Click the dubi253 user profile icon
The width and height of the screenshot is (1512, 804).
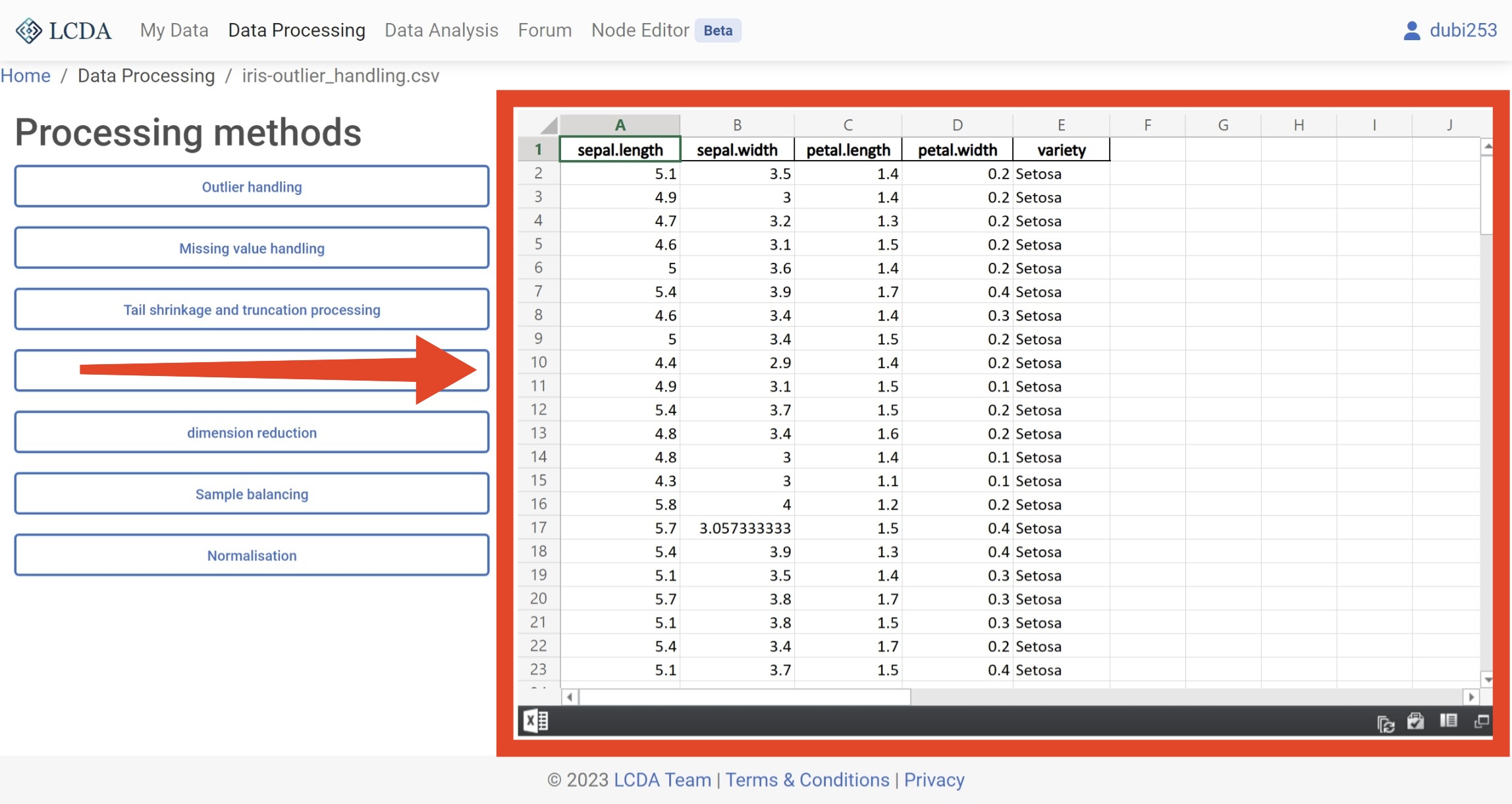click(x=1411, y=30)
